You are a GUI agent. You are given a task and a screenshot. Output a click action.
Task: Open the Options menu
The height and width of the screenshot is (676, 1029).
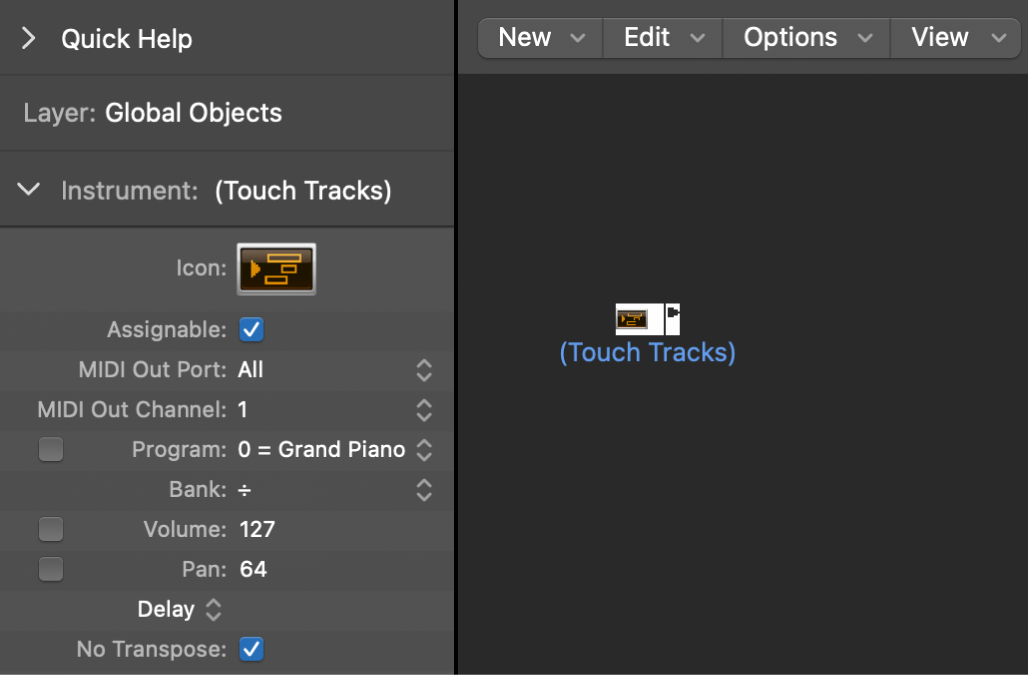[805, 37]
